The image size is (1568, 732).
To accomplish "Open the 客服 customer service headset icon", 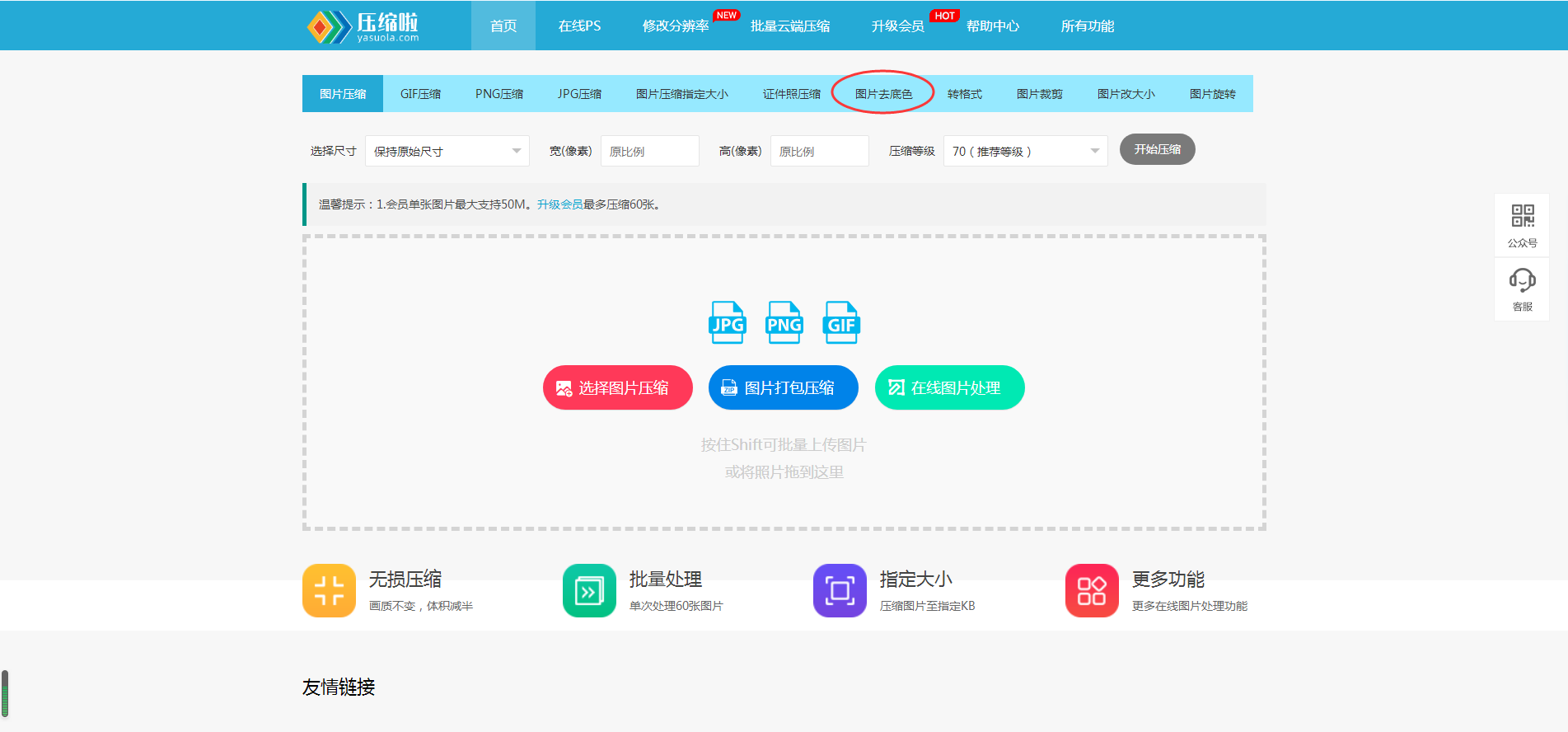I will pyautogui.click(x=1522, y=281).
